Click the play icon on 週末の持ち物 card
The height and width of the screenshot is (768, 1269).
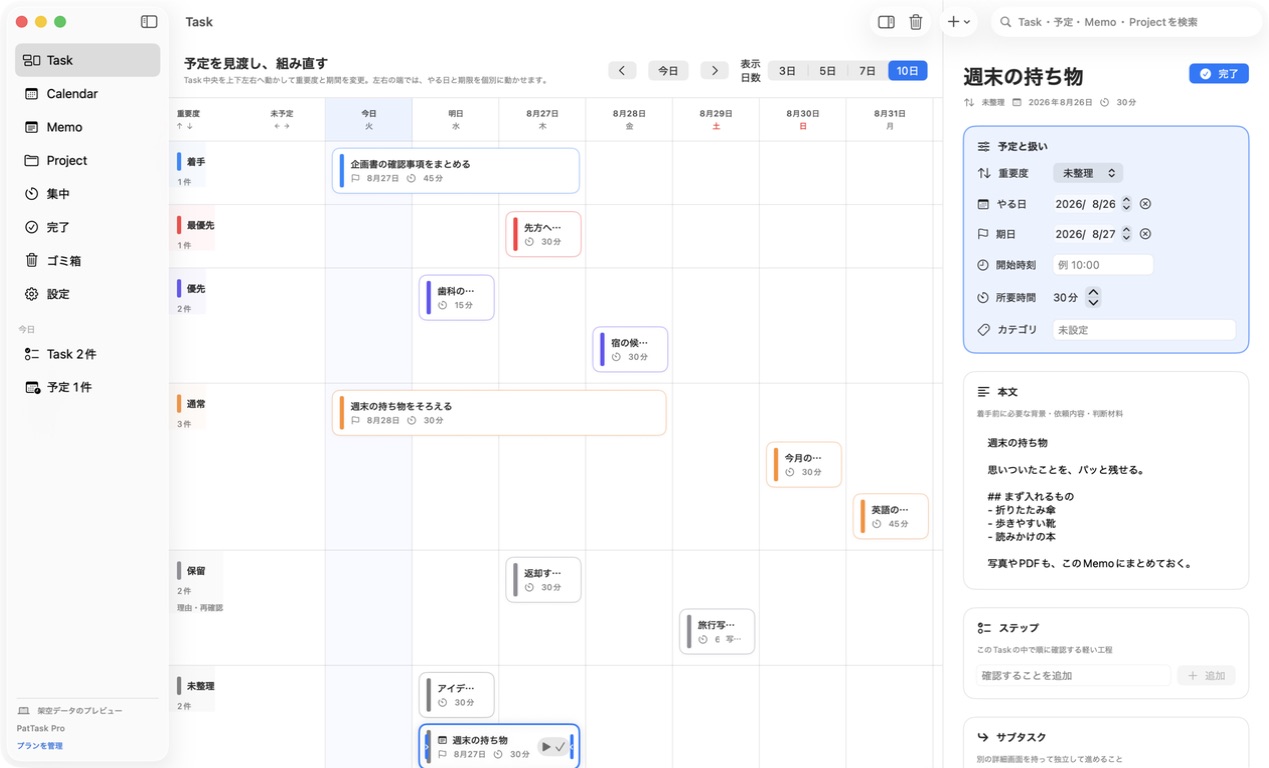(545, 746)
